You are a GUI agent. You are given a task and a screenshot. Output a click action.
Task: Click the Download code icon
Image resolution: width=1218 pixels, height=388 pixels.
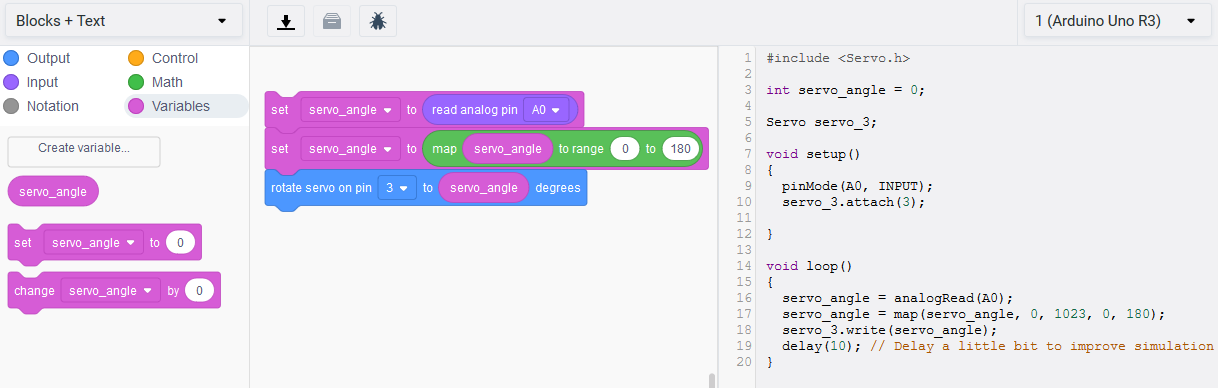tap(286, 21)
